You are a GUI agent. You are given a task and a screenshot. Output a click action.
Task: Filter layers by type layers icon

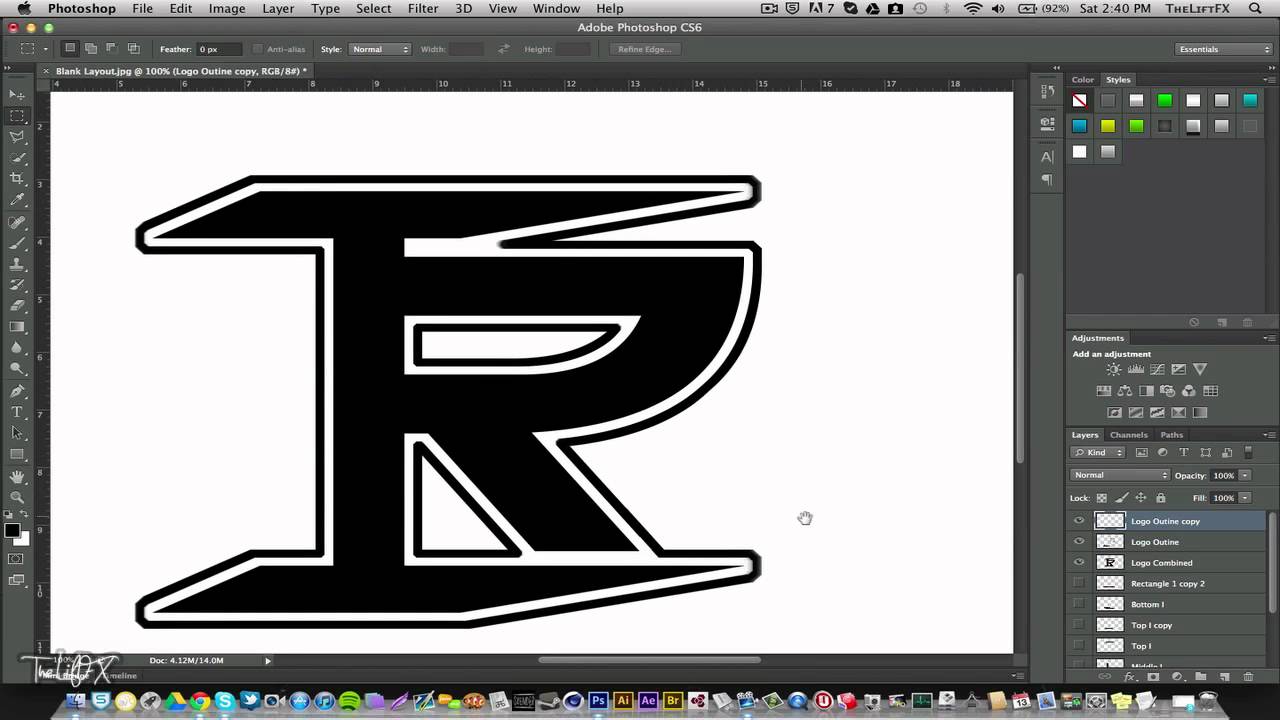pyautogui.click(x=1184, y=453)
